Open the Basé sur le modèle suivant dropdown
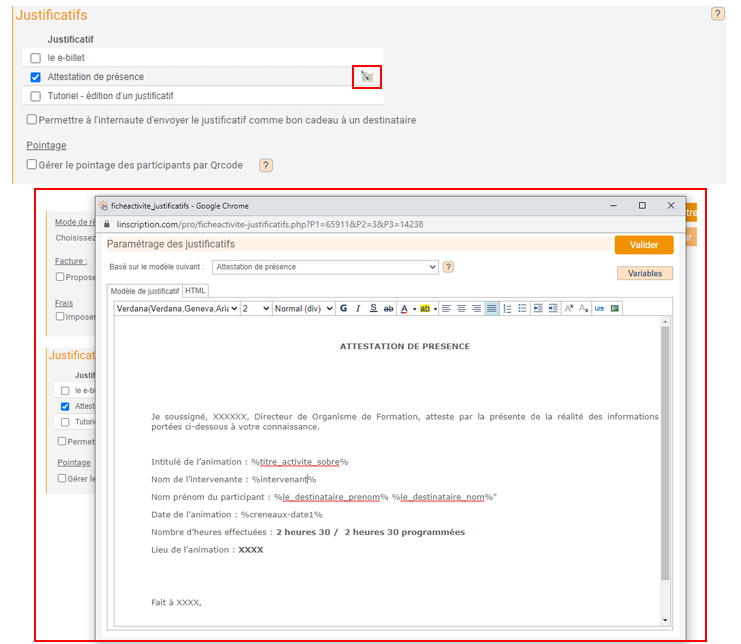 [326, 267]
